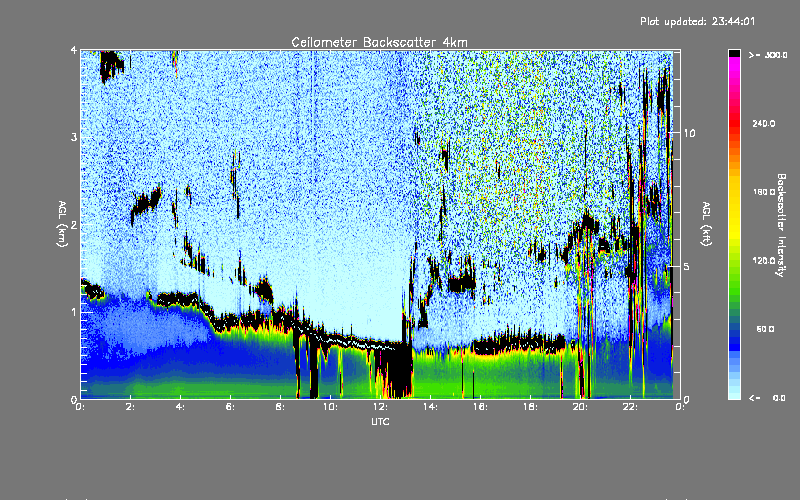
Task: Click the "10:" UTC time tick
Action: [330, 407]
